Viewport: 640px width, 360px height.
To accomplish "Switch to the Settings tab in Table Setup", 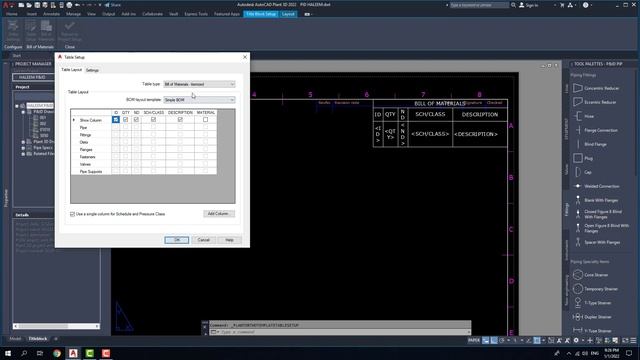I will [x=92, y=70].
